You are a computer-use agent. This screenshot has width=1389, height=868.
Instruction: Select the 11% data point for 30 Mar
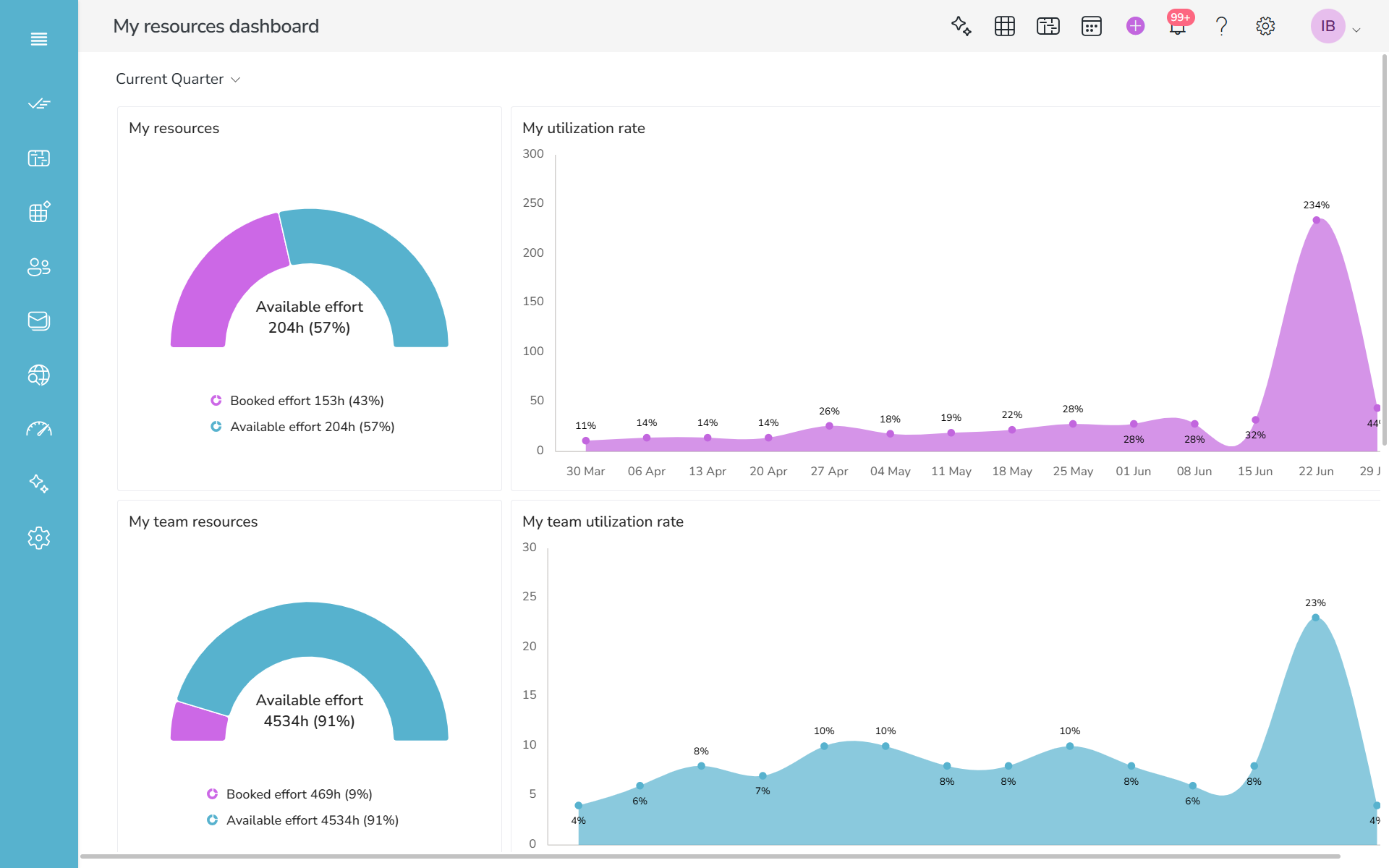point(586,441)
